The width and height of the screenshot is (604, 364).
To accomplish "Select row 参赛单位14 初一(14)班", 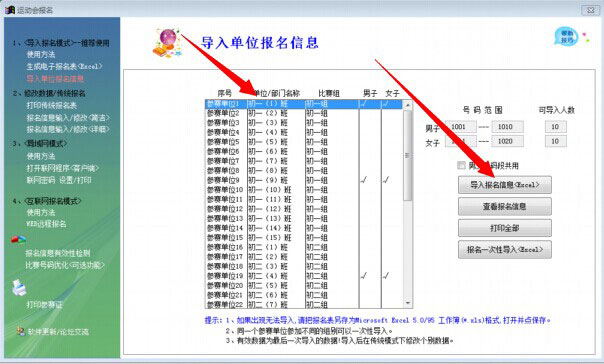I will pyautogui.click(x=304, y=228).
